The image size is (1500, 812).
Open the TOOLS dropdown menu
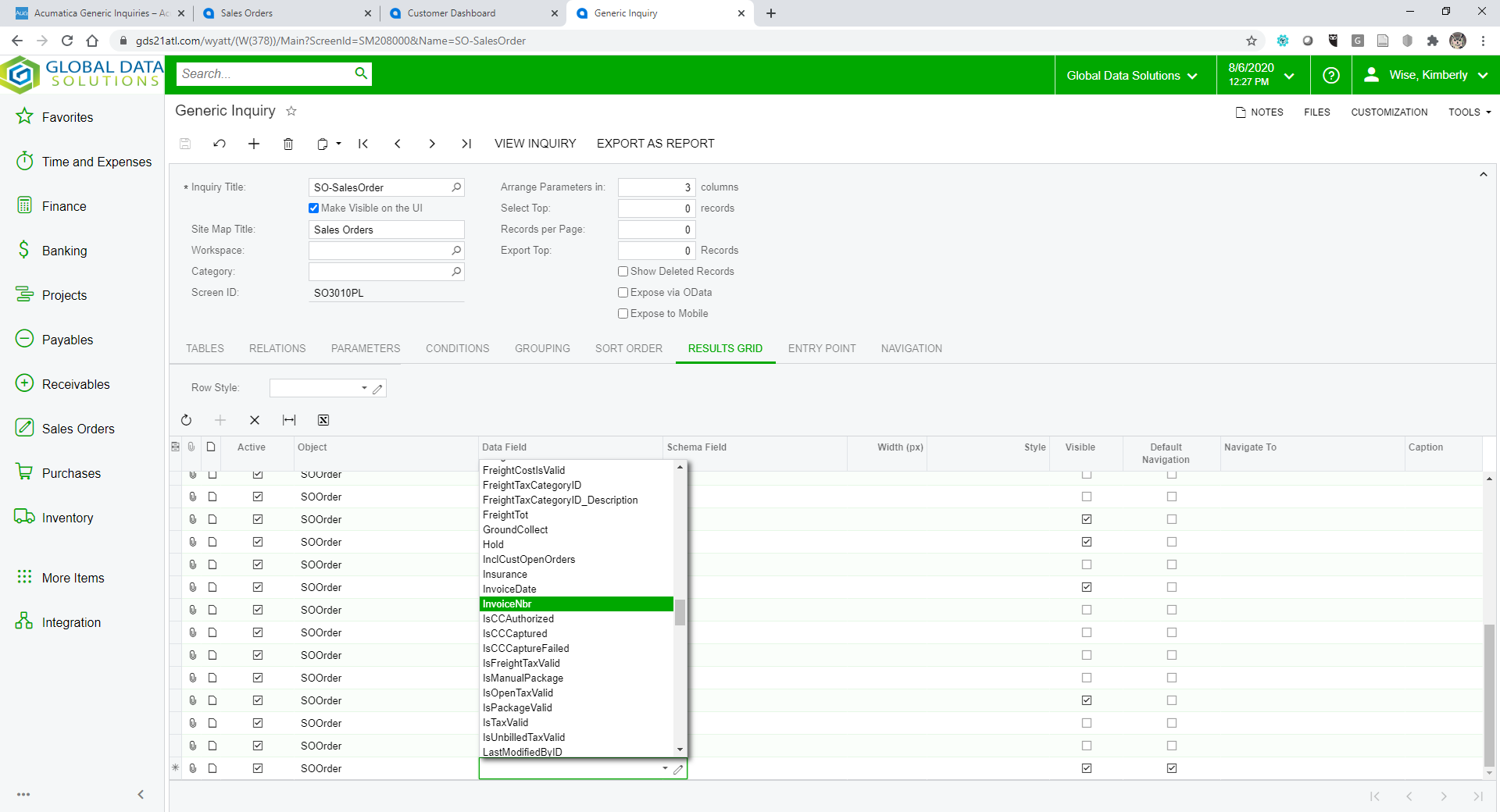click(1469, 112)
